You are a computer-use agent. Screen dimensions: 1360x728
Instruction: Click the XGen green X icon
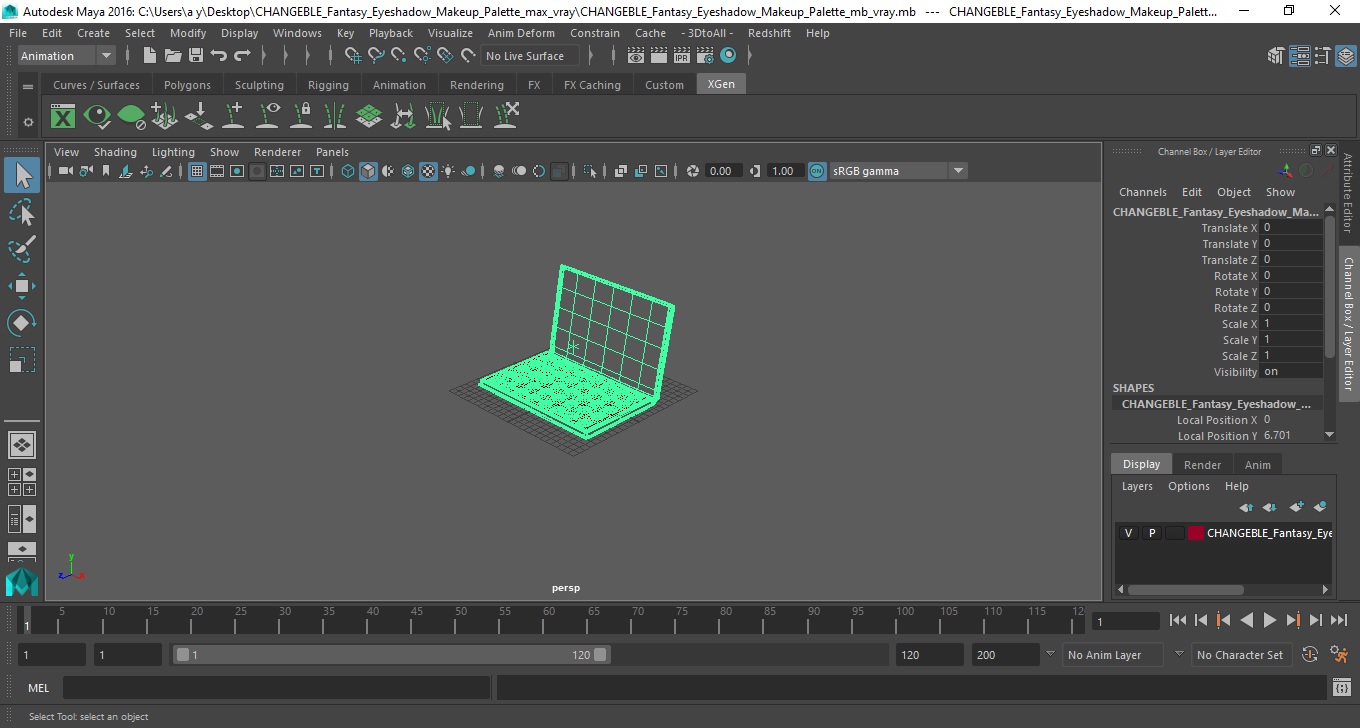(63, 116)
